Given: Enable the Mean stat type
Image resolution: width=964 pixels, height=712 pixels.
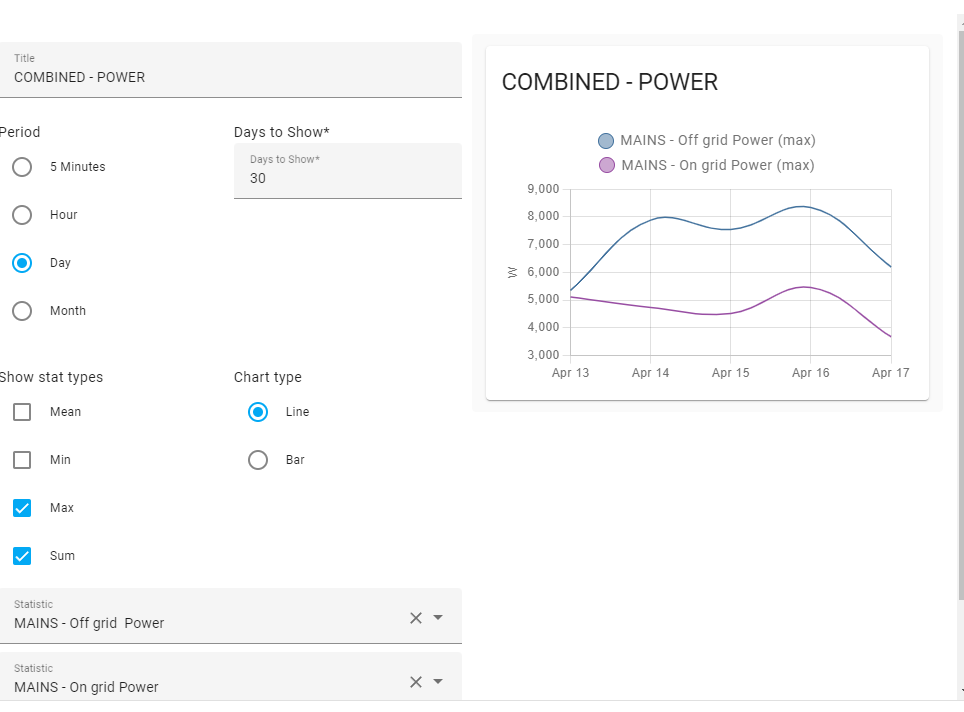Looking at the screenshot, I should [22, 412].
